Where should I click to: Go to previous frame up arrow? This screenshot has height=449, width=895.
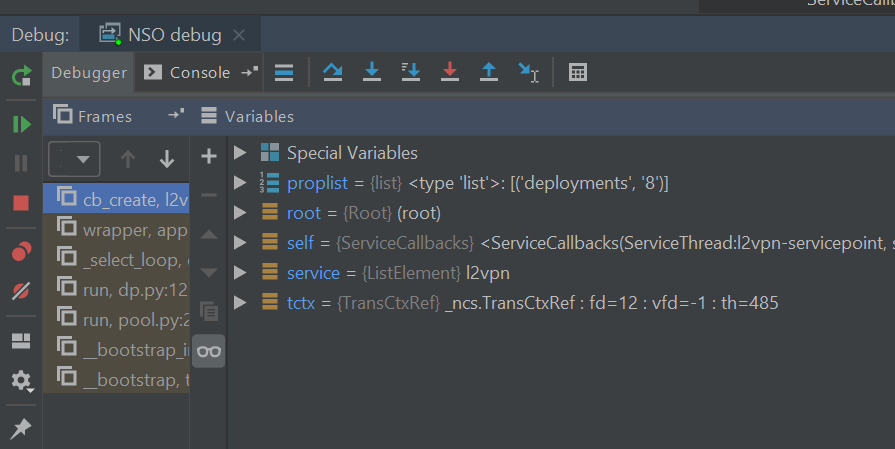point(128,159)
